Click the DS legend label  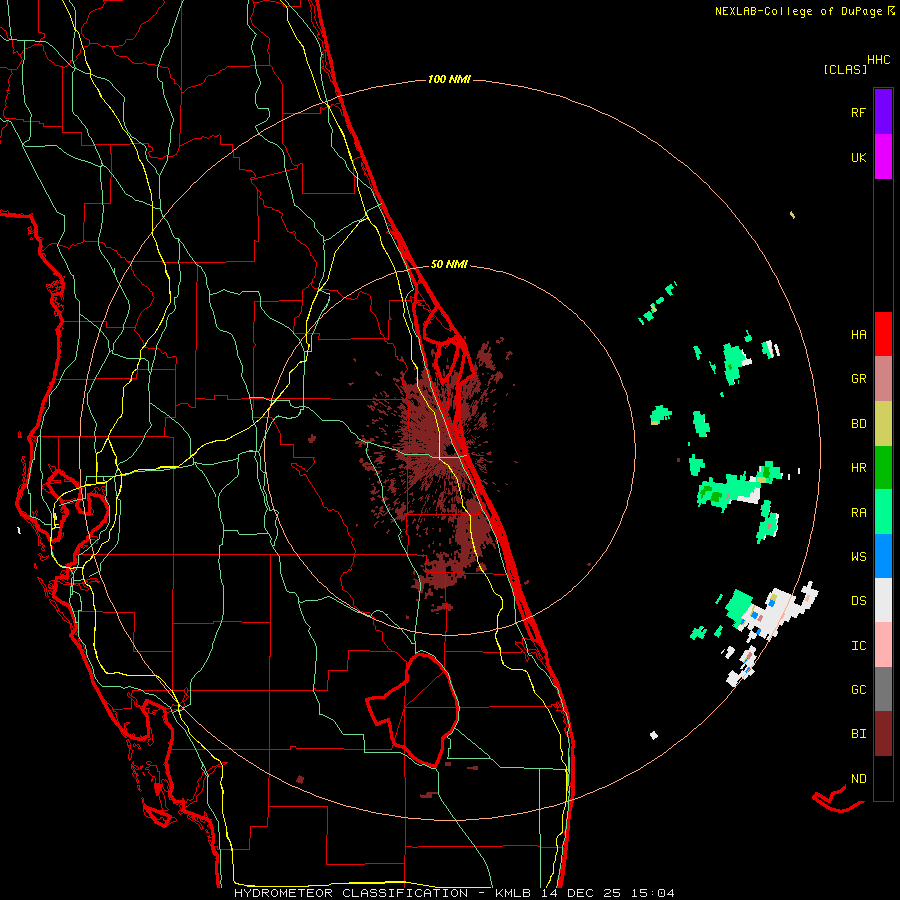858,601
